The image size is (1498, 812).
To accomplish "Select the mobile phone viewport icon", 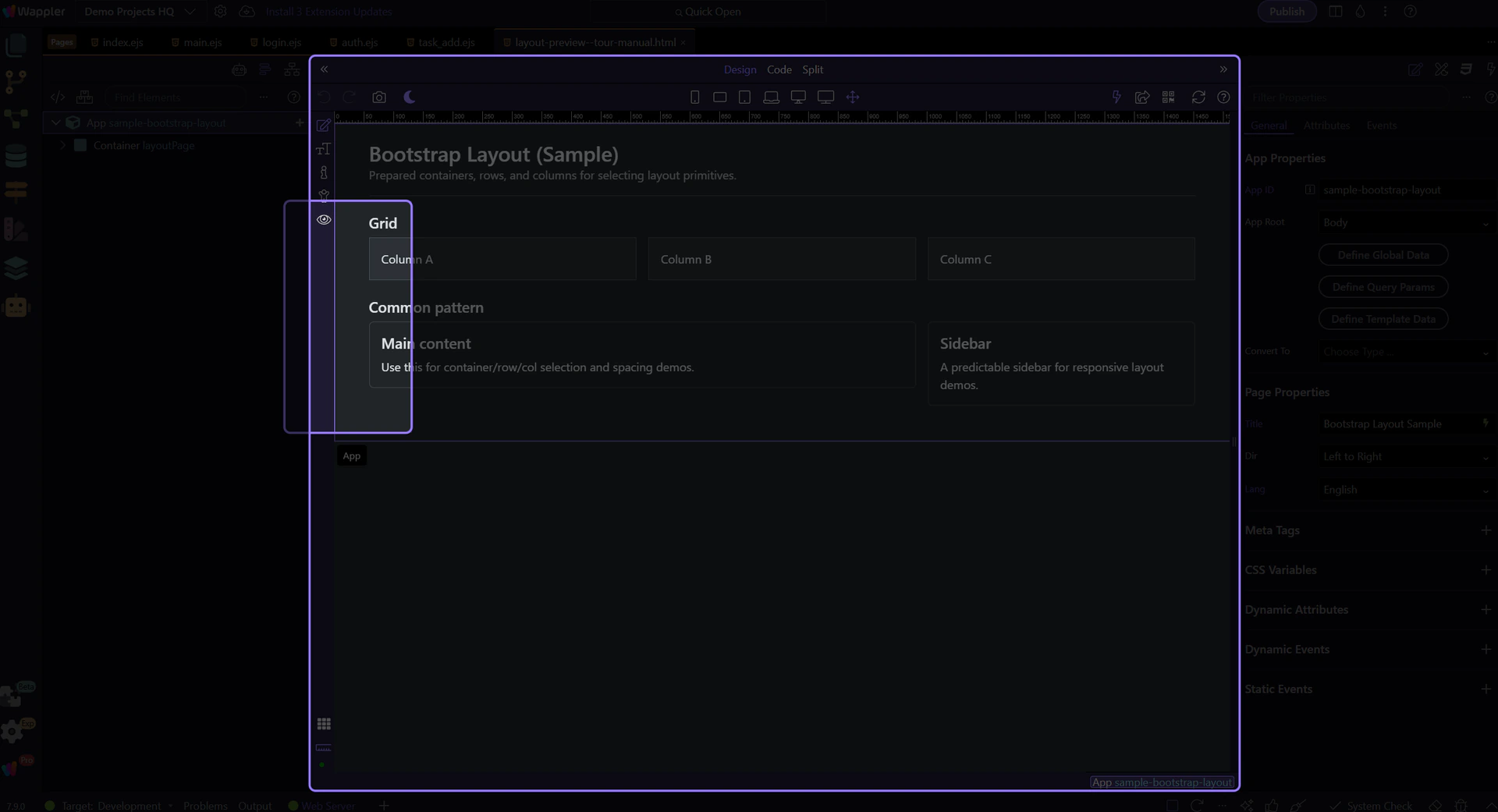I will tap(694, 97).
